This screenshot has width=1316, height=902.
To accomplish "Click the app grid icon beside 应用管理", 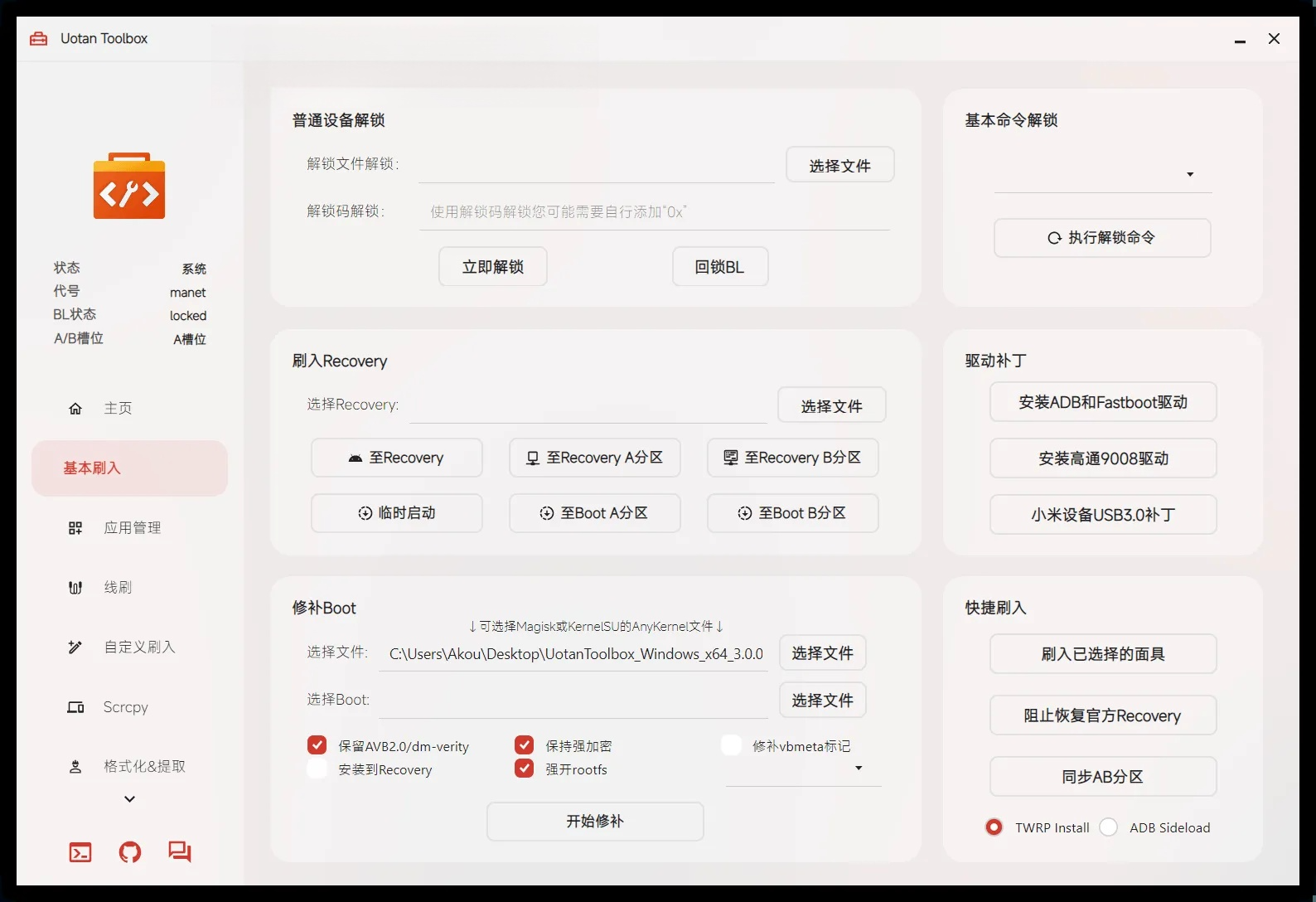I will click(75, 528).
